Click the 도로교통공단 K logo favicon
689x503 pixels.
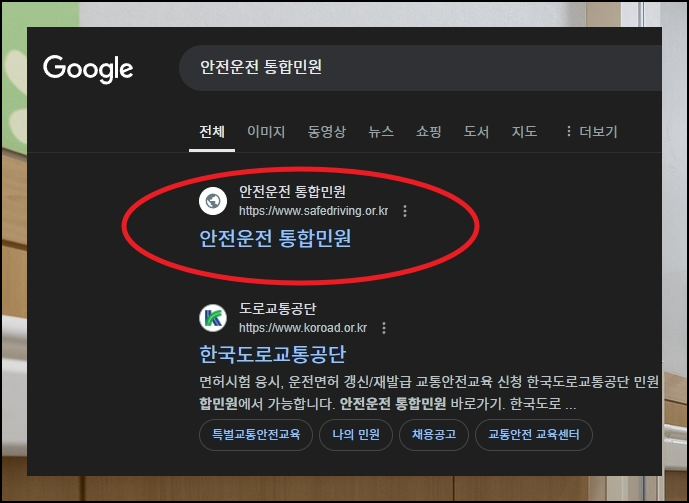click(x=213, y=318)
